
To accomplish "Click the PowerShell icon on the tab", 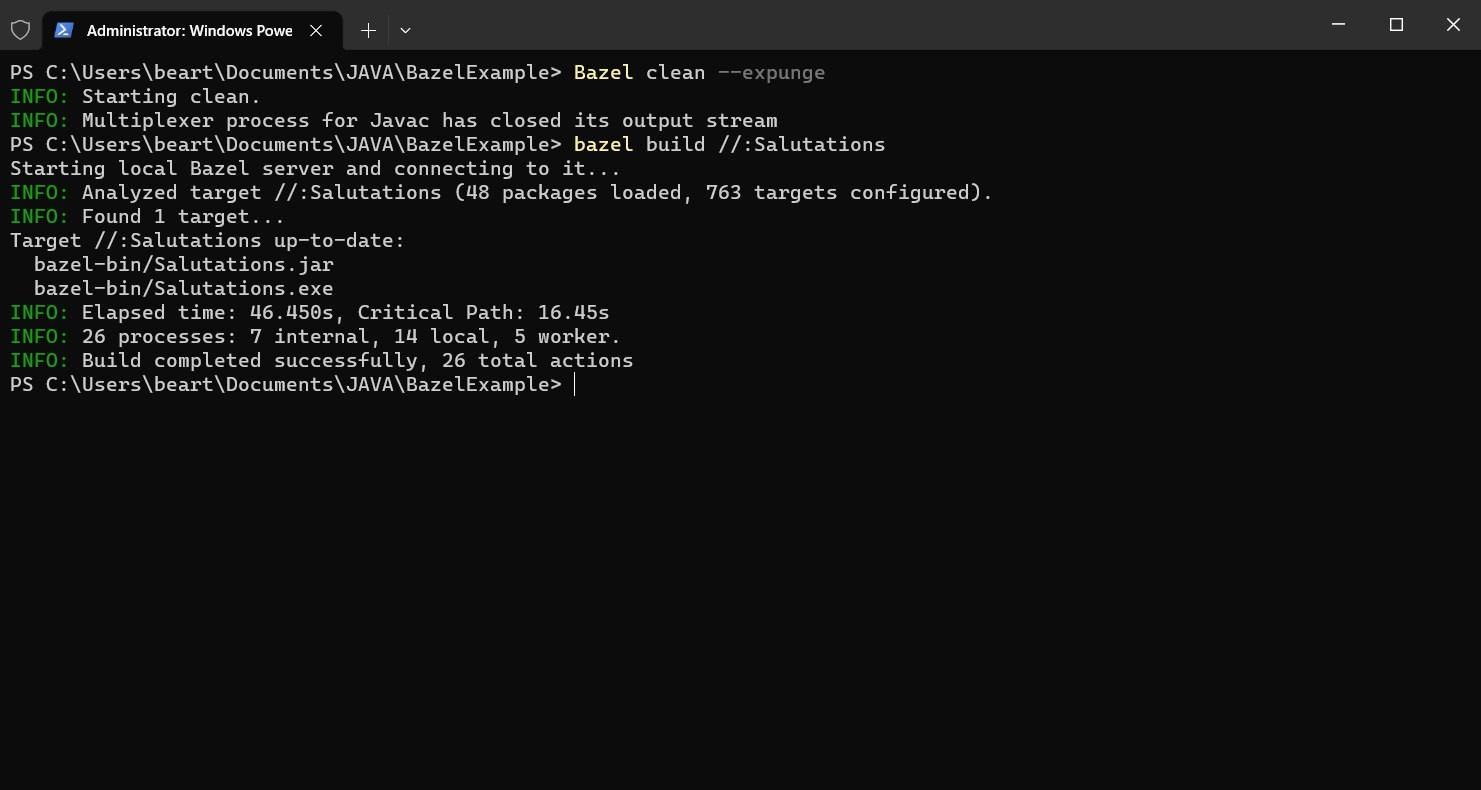I will coord(64,30).
